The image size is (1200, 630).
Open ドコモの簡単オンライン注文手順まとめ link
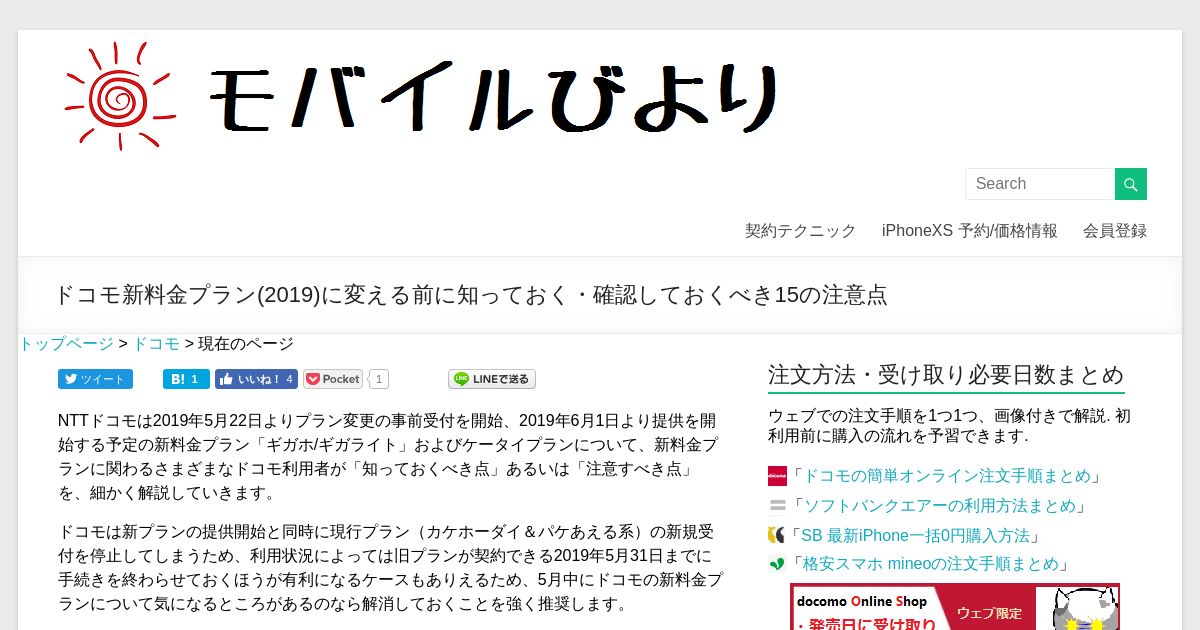pyautogui.click(x=945, y=476)
